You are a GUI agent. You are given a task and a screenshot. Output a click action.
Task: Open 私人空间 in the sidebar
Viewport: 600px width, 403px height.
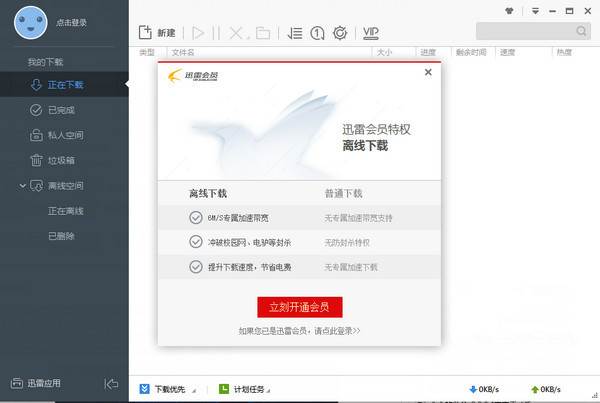(x=64, y=135)
